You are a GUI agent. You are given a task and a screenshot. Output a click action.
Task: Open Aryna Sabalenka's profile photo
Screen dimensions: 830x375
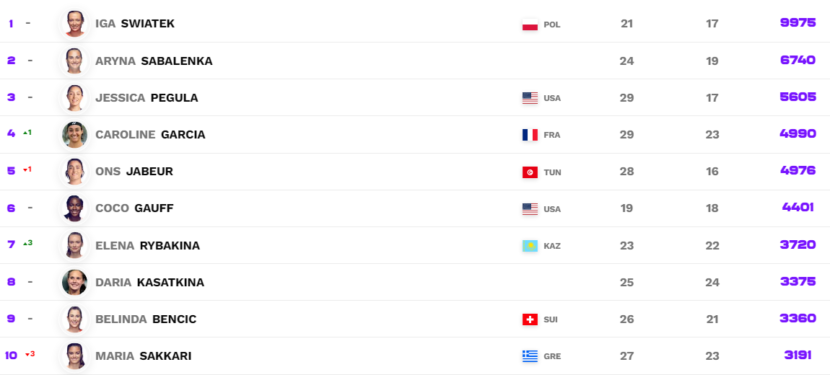tap(75, 61)
